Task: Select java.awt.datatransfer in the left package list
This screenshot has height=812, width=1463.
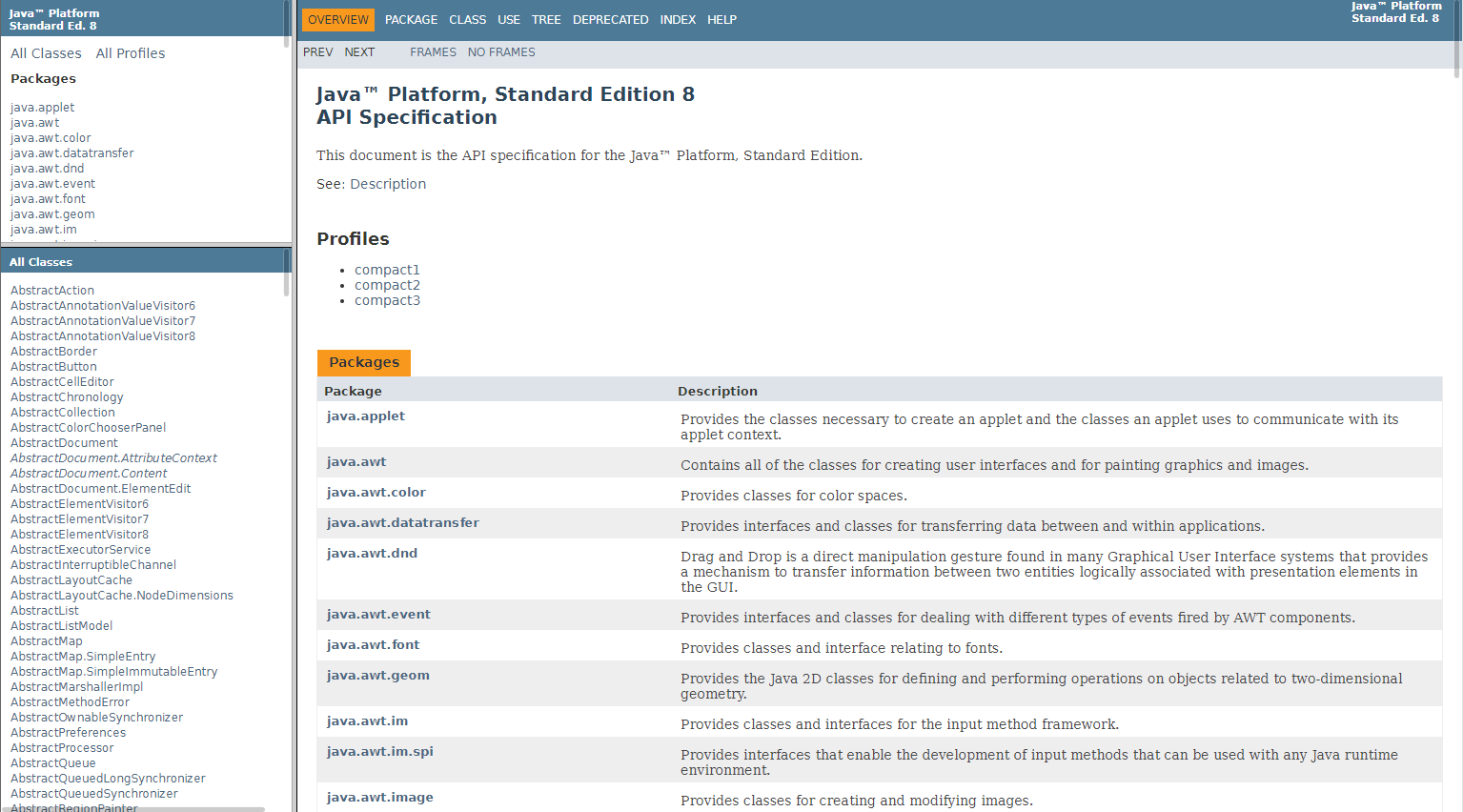Action: coord(72,153)
